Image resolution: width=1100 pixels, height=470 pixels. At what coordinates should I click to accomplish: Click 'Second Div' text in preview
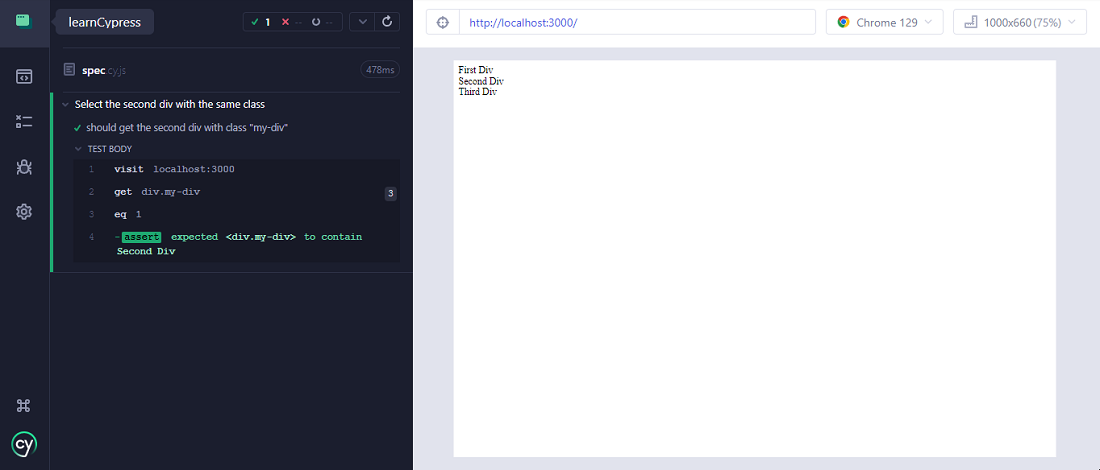481,81
